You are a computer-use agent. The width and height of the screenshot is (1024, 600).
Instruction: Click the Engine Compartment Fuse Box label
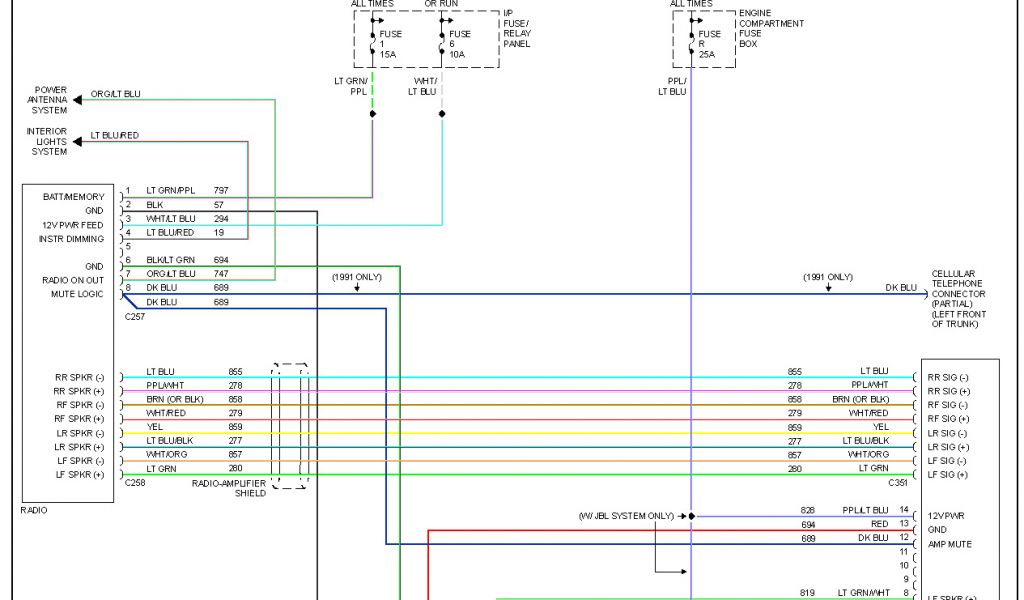[x=770, y=29]
